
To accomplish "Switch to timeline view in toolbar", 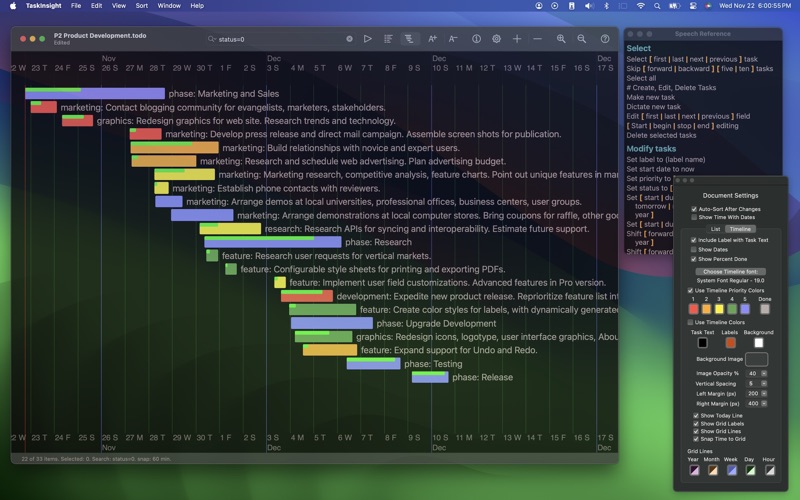I will coord(409,39).
